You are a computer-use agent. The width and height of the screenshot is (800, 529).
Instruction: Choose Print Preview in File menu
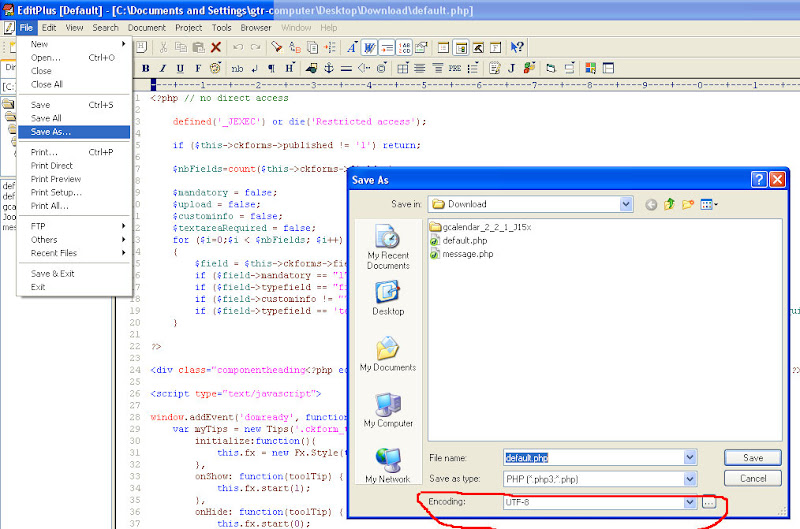point(74,179)
